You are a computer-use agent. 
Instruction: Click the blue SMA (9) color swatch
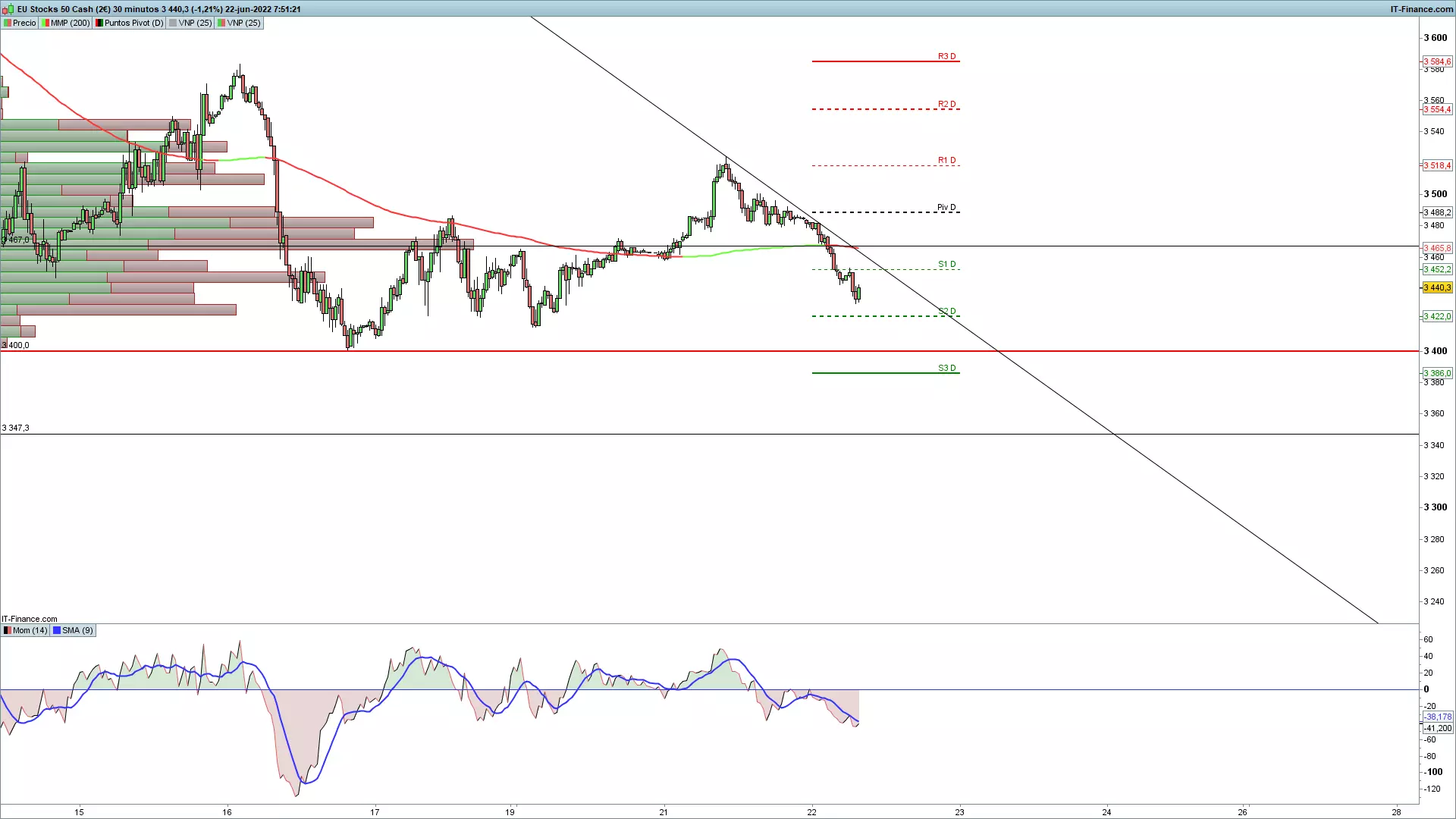pos(57,630)
